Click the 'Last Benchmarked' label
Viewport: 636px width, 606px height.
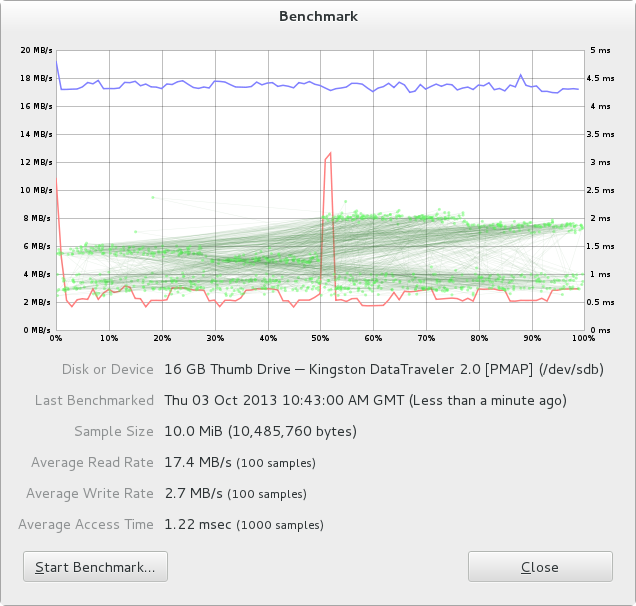[94, 400]
